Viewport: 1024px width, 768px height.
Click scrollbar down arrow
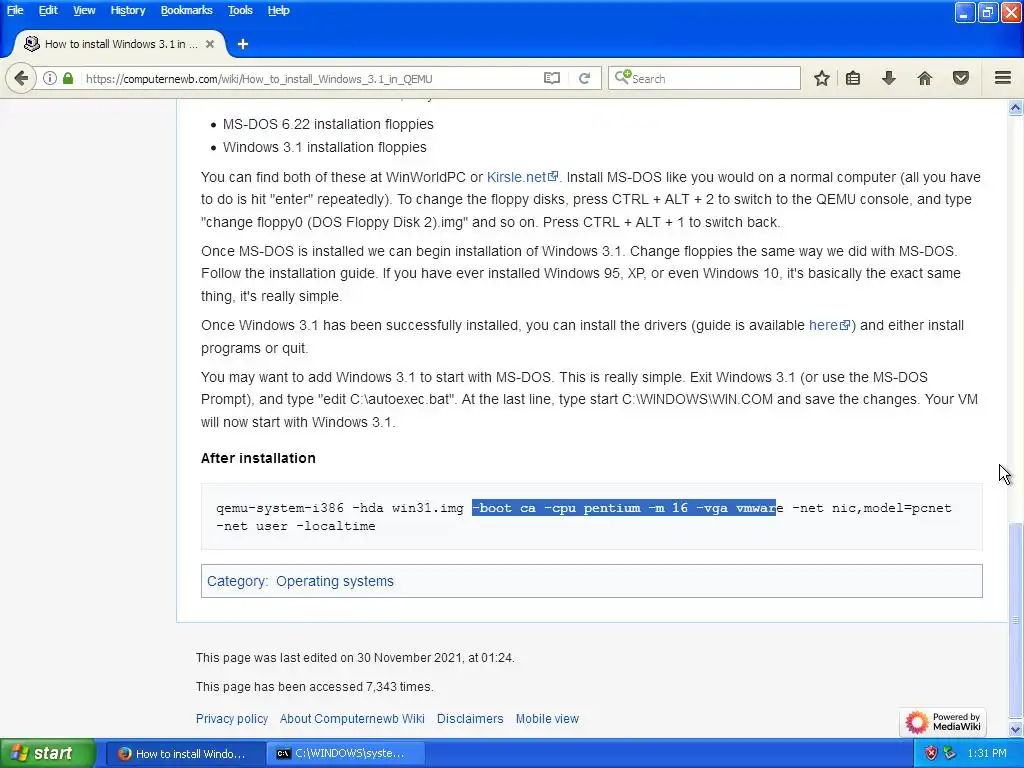tap(1016, 729)
